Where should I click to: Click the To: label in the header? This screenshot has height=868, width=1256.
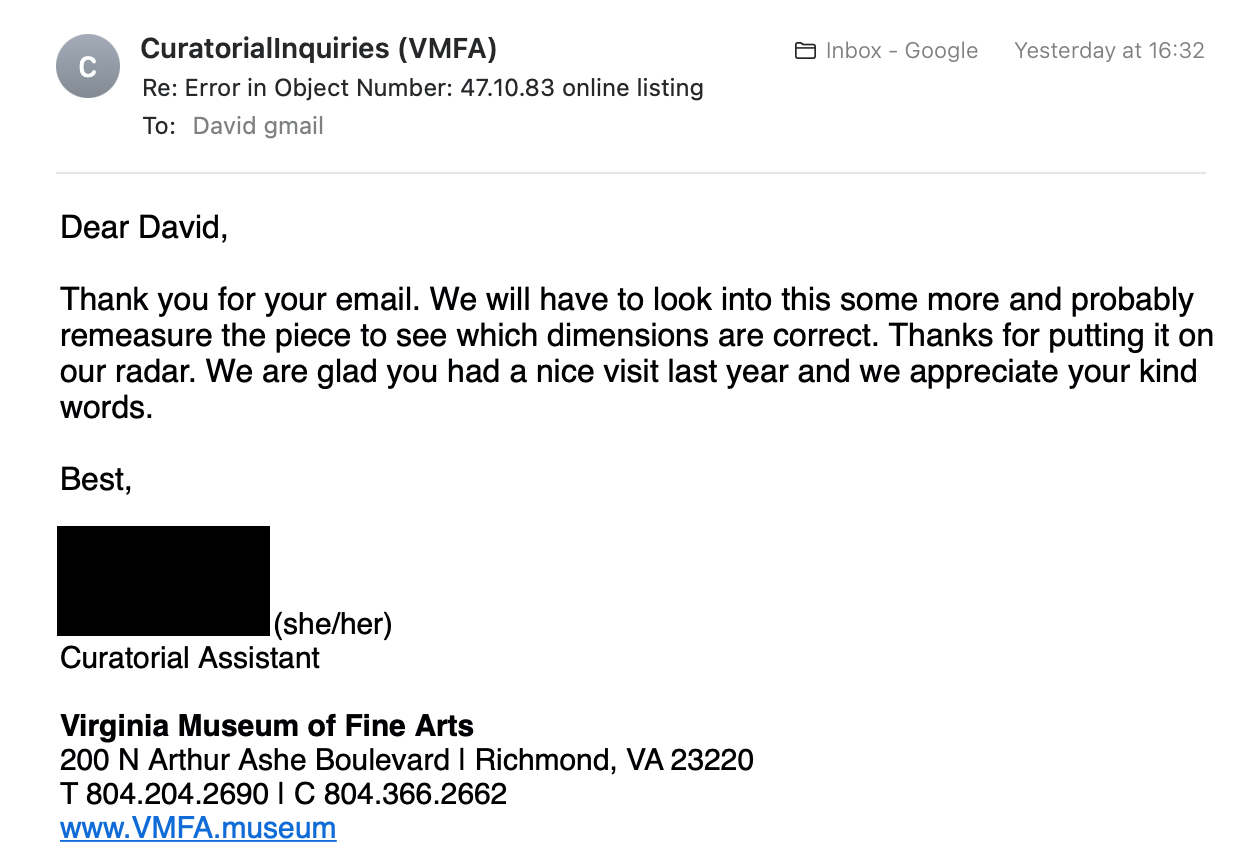159,126
